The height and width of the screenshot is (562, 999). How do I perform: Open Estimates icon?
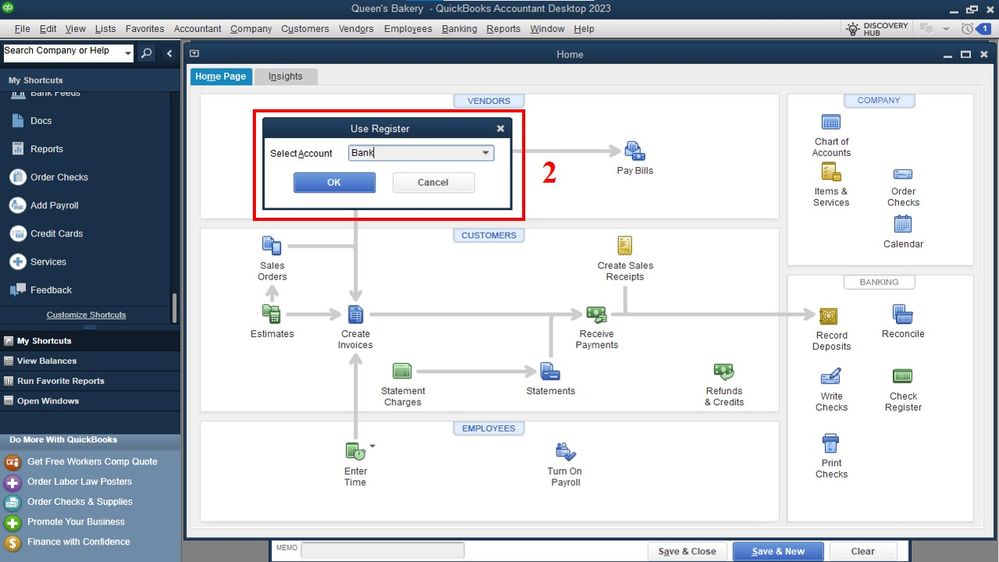[x=272, y=314]
